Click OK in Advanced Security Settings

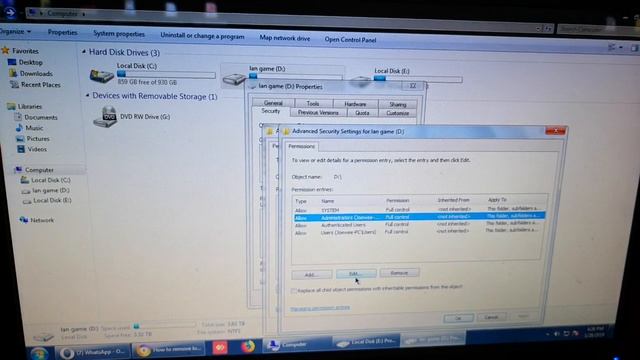[x=458, y=318]
